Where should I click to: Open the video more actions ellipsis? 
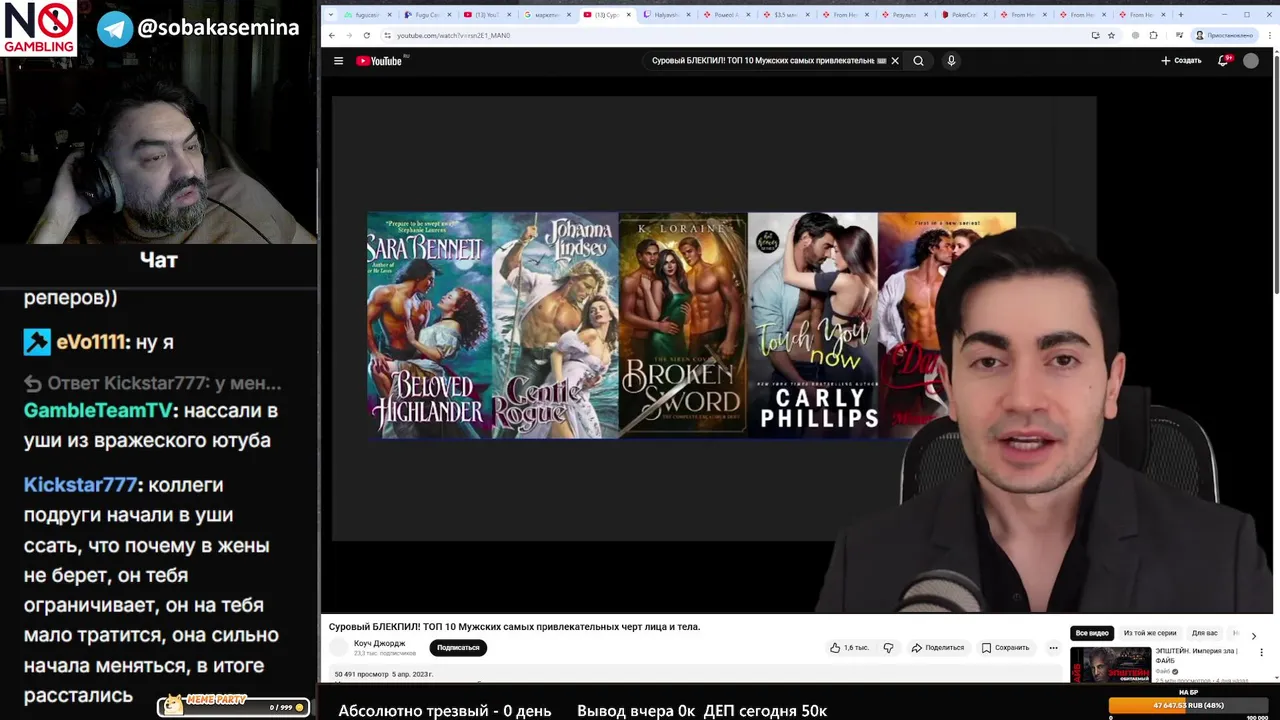1053,647
